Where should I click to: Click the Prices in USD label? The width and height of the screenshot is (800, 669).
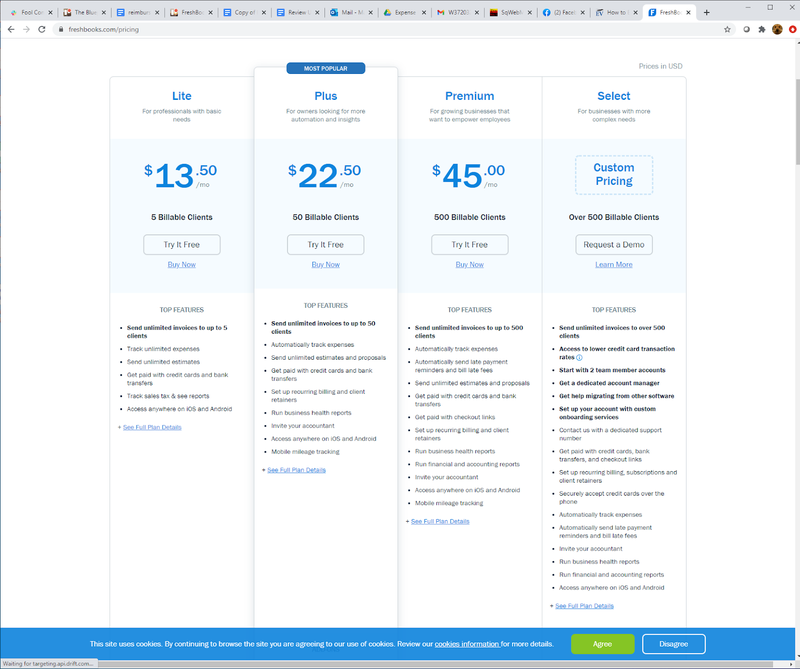click(x=660, y=66)
